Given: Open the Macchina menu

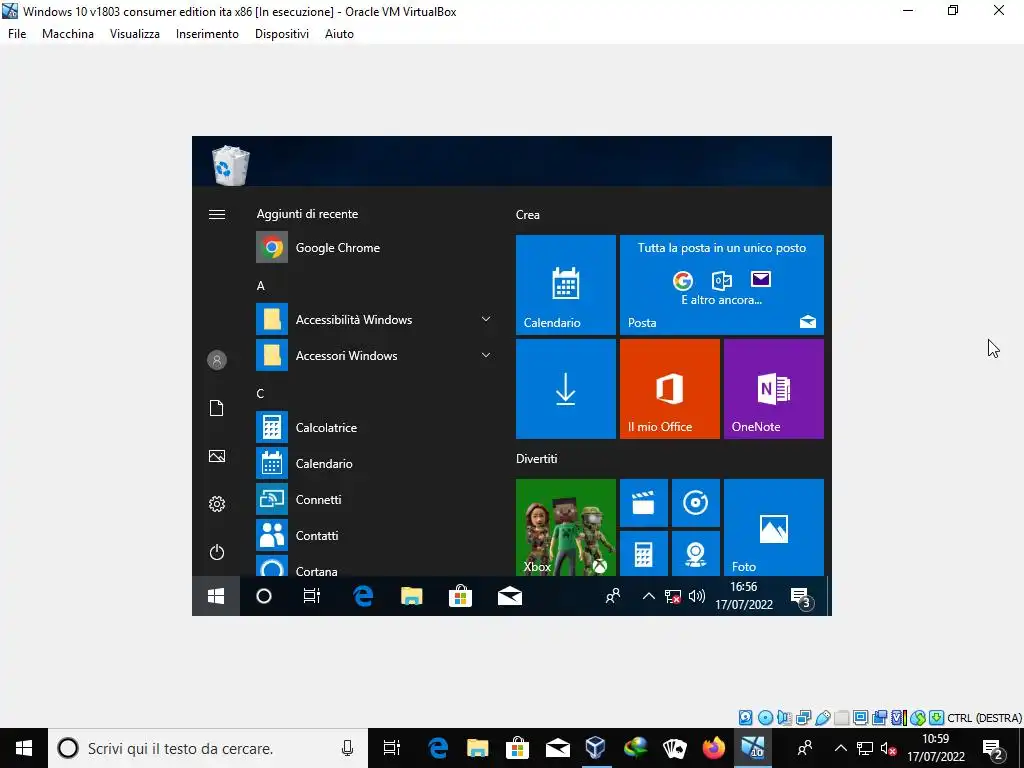Looking at the screenshot, I should pyautogui.click(x=68, y=34).
